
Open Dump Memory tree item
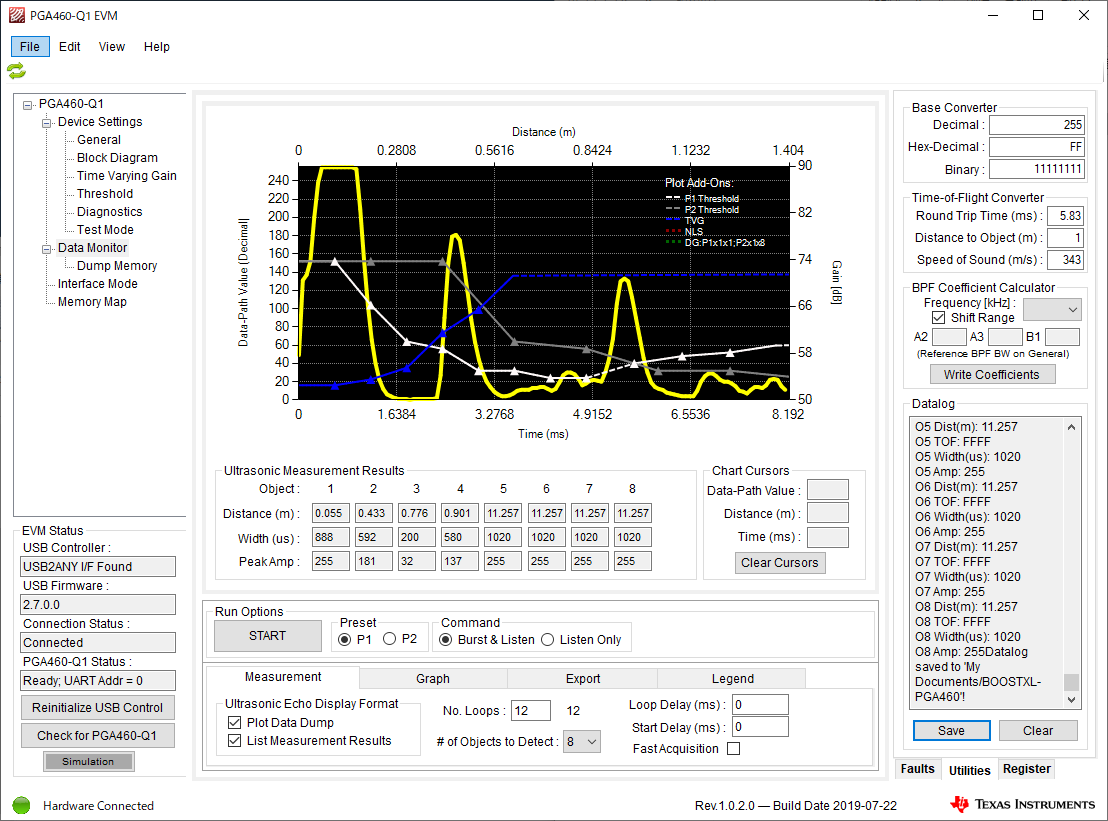(x=117, y=266)
